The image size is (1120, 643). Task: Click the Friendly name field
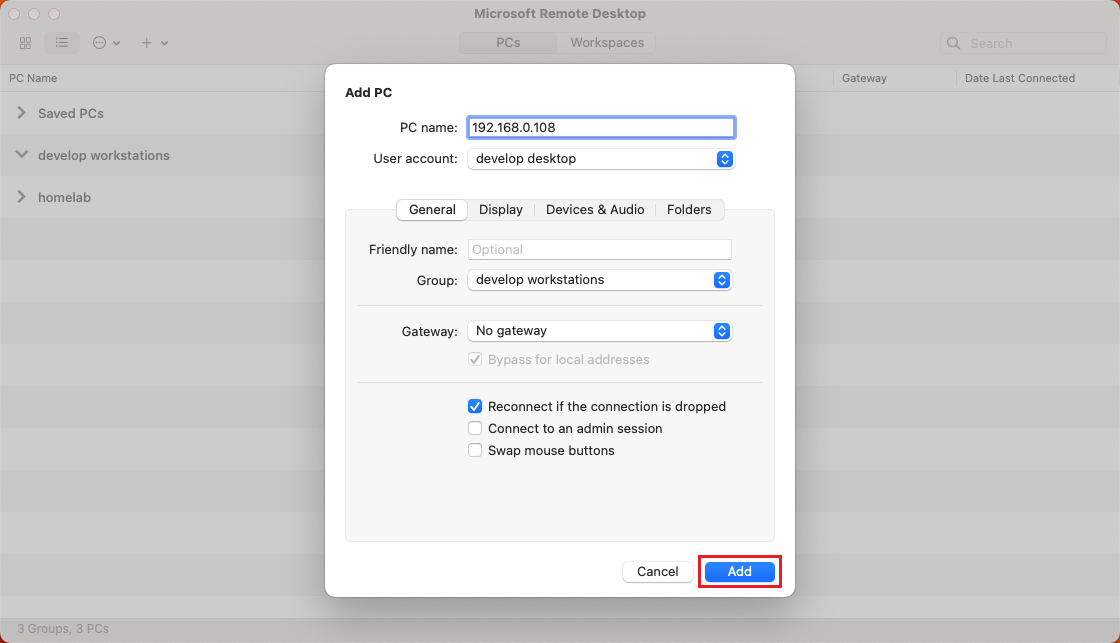coord(599,249)
